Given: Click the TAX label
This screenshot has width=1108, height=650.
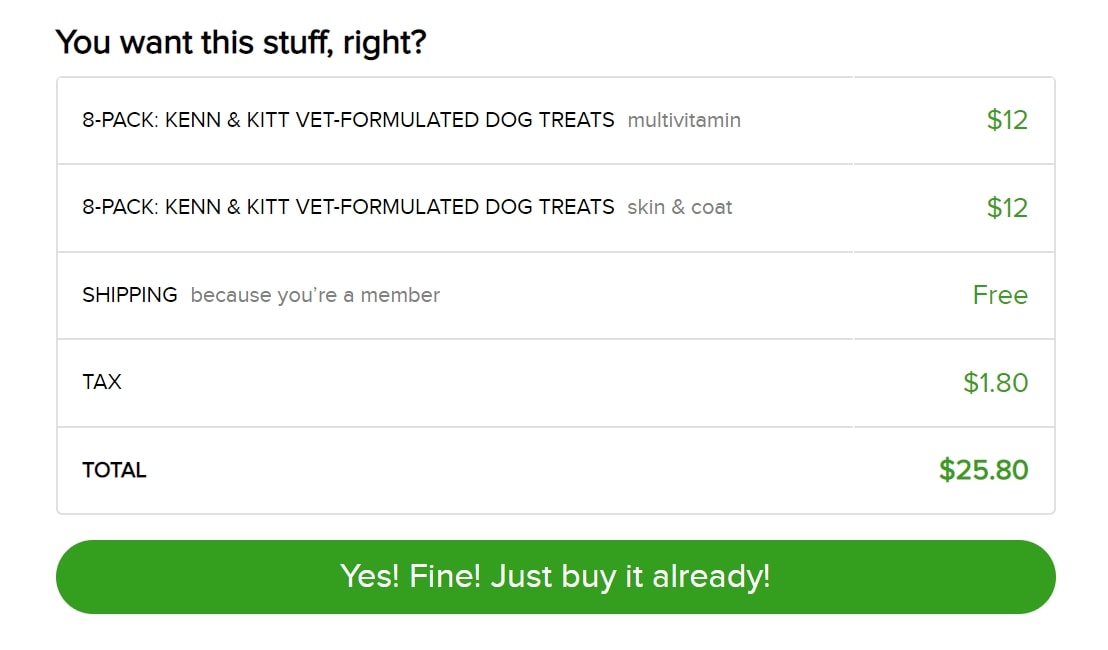Looking at the screenshot, I should coord(102,382).
